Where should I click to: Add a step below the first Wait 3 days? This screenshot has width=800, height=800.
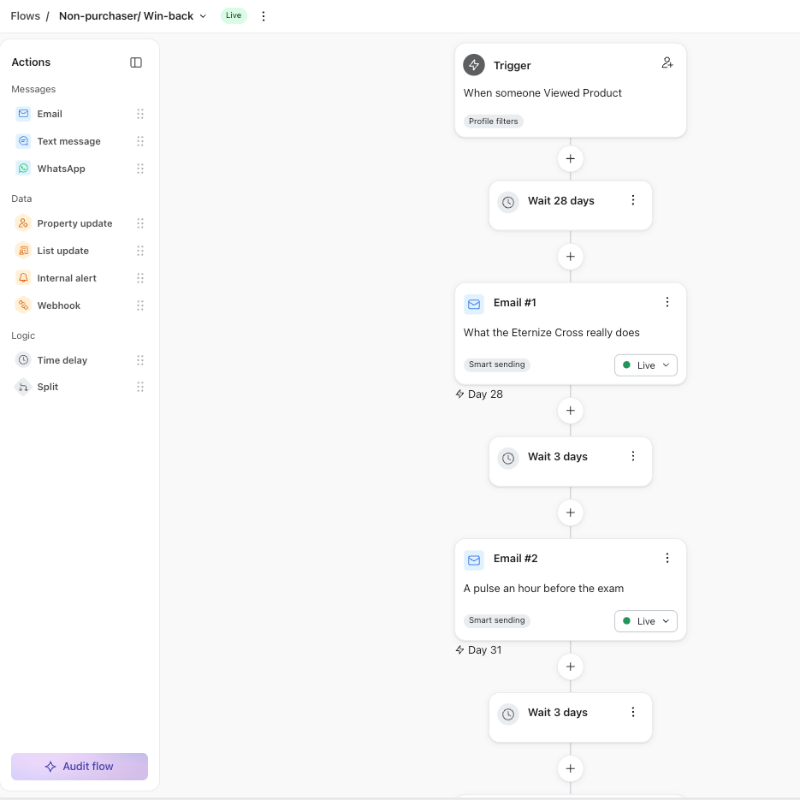coord(570,513)
